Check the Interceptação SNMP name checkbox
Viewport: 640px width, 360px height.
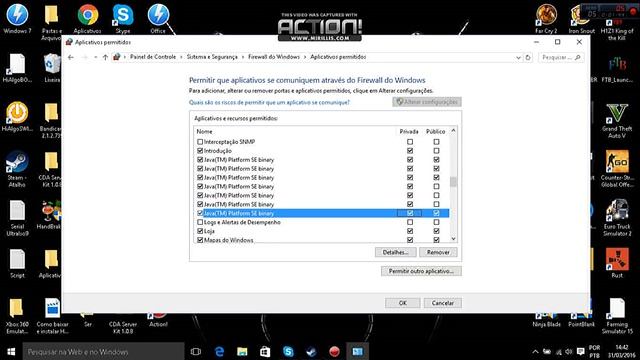(200, 142)
